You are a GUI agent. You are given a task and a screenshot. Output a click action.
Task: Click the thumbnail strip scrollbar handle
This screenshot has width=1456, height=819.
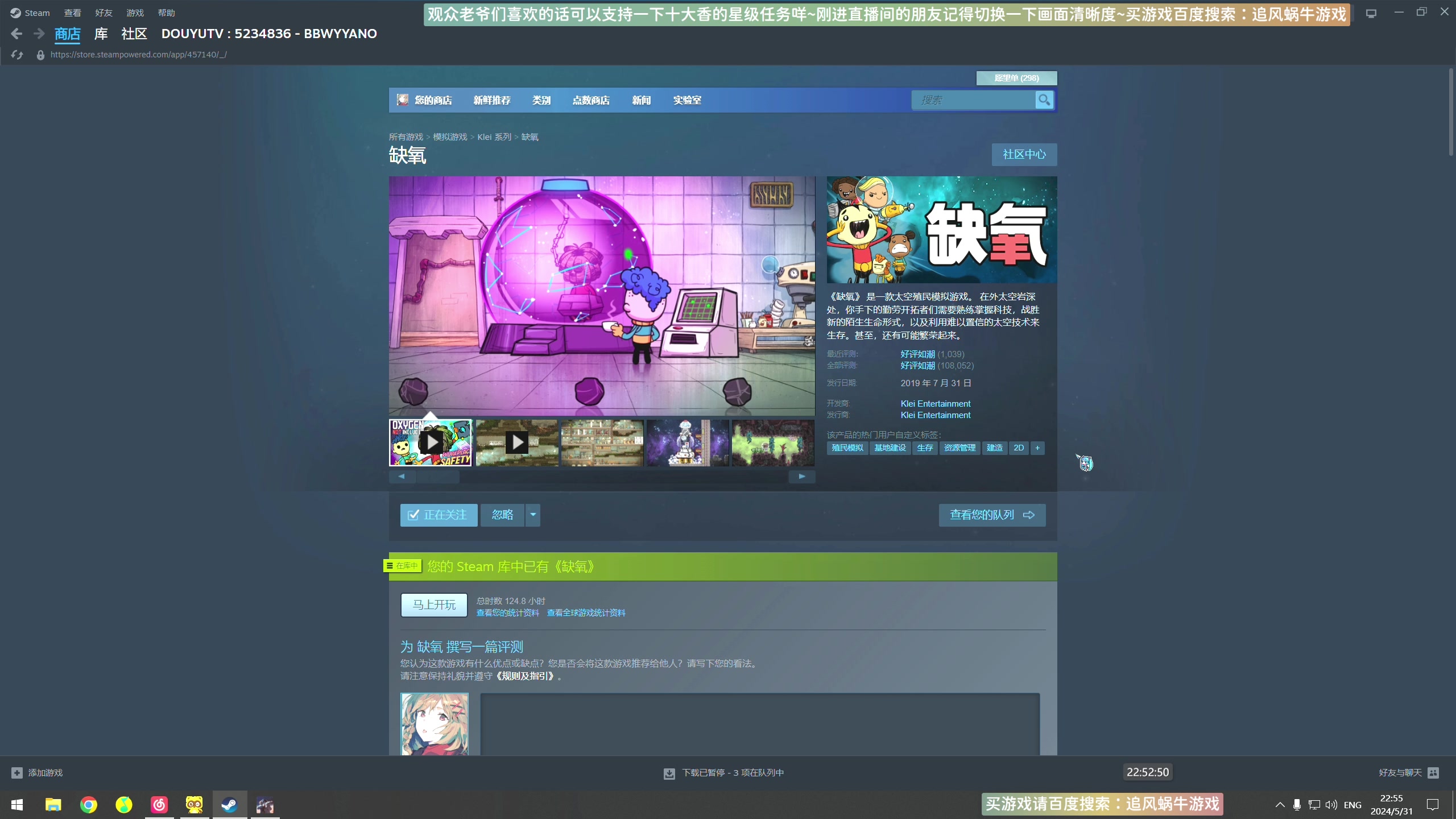click(438, 477)
